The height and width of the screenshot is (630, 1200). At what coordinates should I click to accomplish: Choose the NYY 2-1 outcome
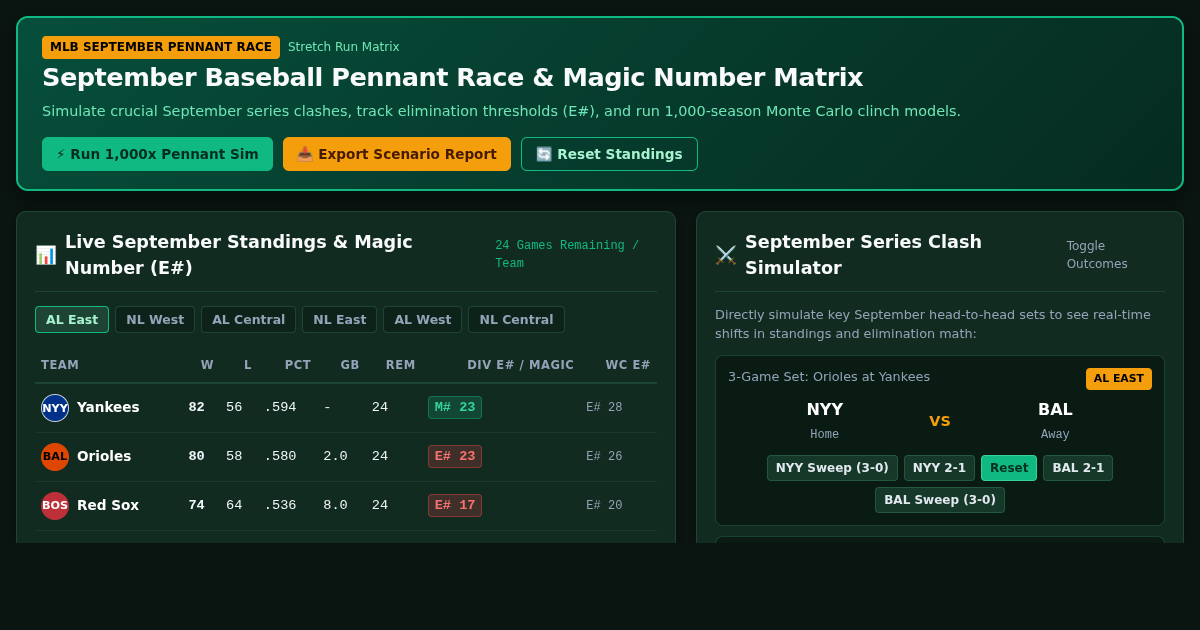coord(939,468)
